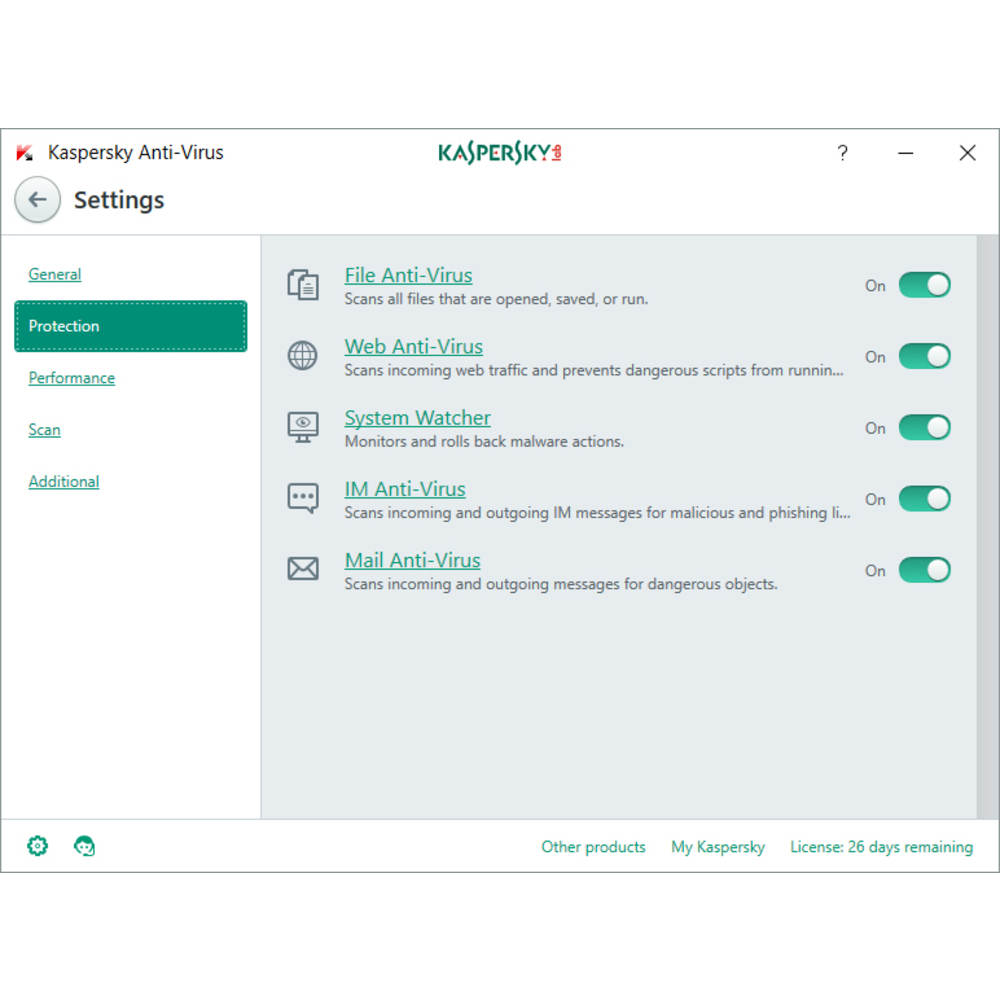Click the Kaspersky logo in the title bar
Image resolution: width=1000 pixels, height=1000 pixels.
click(x=499, y=152)
